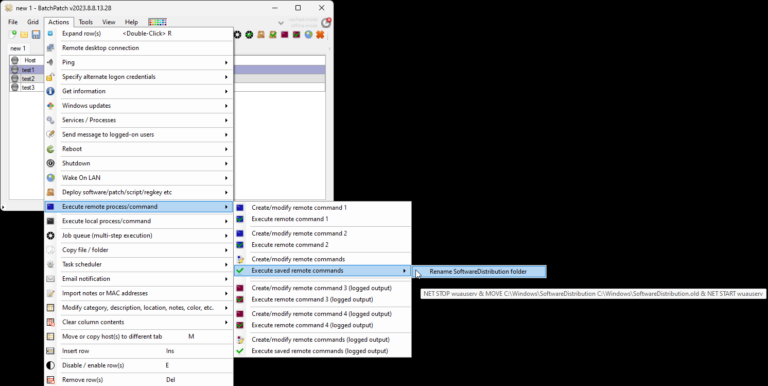The image size is (768, 386).
Task: Open the chevron dropdown near cached mode
Action: click(x=281, y=23)
